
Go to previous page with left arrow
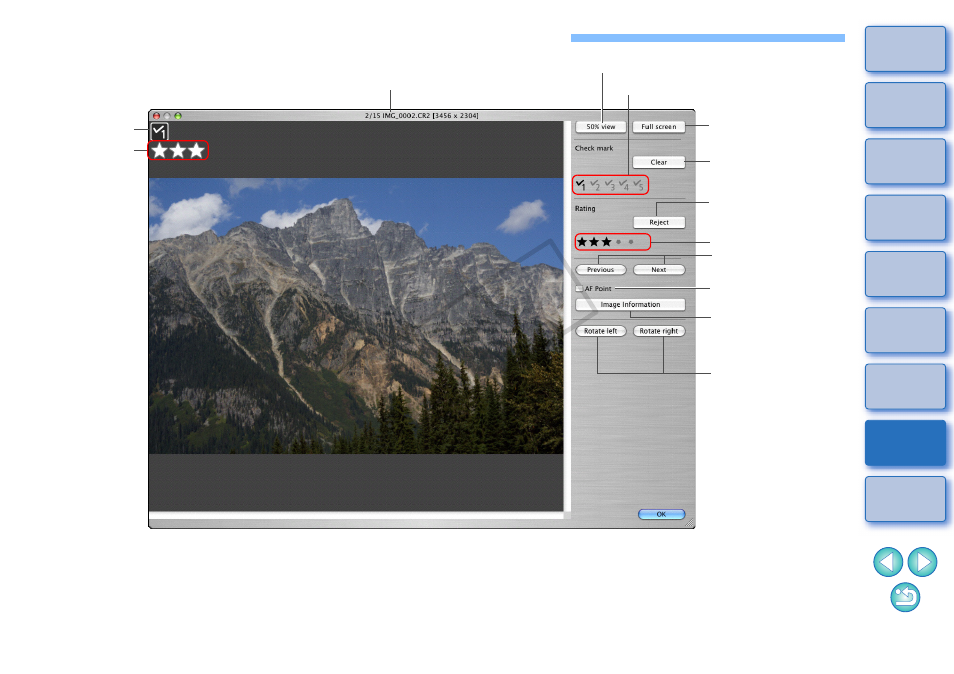pyautogui.click(x=888, y=561)
